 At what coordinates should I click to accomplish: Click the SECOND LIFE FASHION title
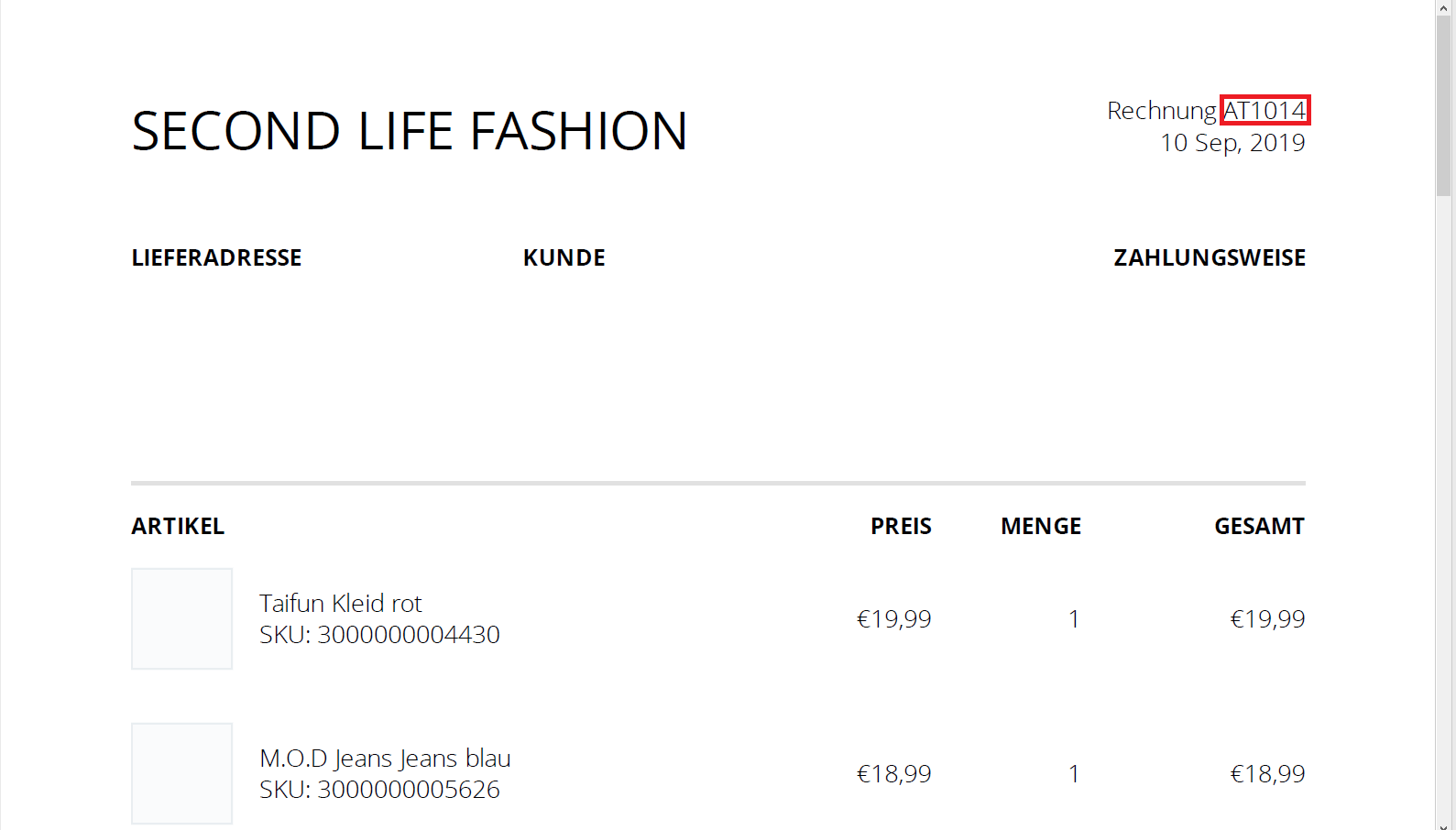point(410,131)
